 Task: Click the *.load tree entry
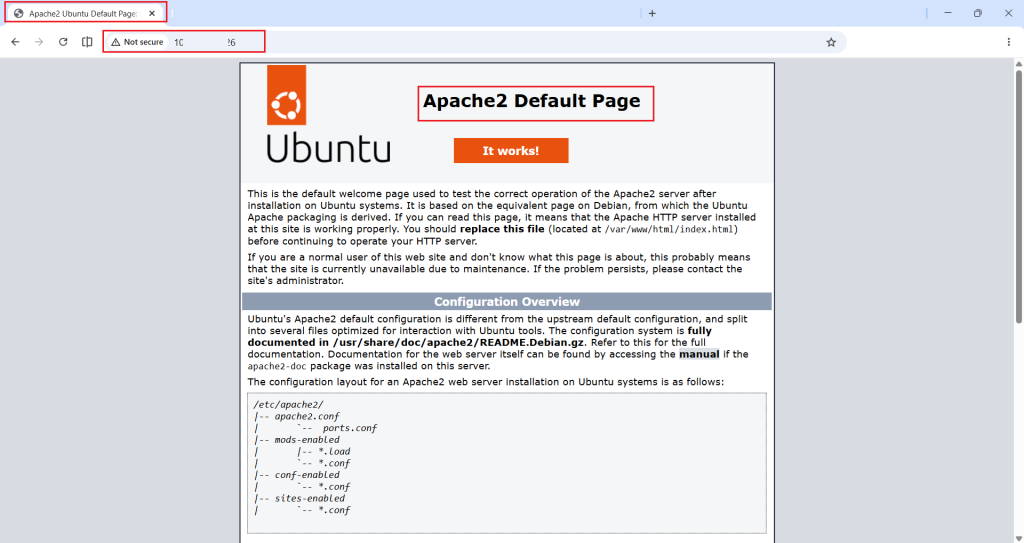click(334, 452)
